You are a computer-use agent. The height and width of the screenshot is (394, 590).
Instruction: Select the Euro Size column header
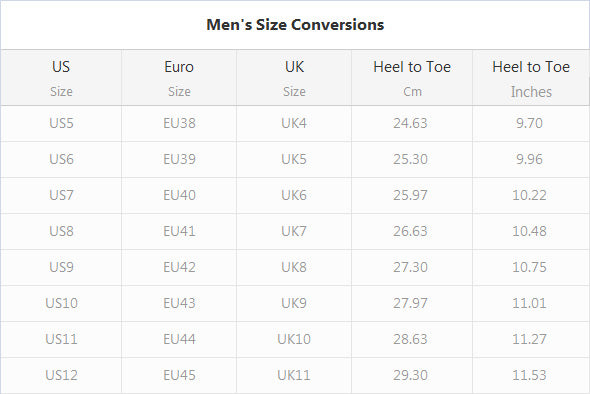pyautogui.click(x=179, y=78)
